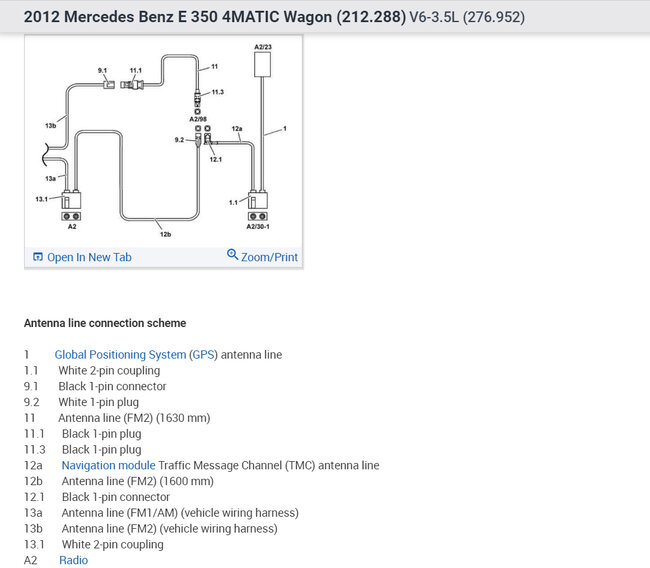The image size is (650, 568).
Task: Open the Navigation module link
Action: (x=109, y=466)
